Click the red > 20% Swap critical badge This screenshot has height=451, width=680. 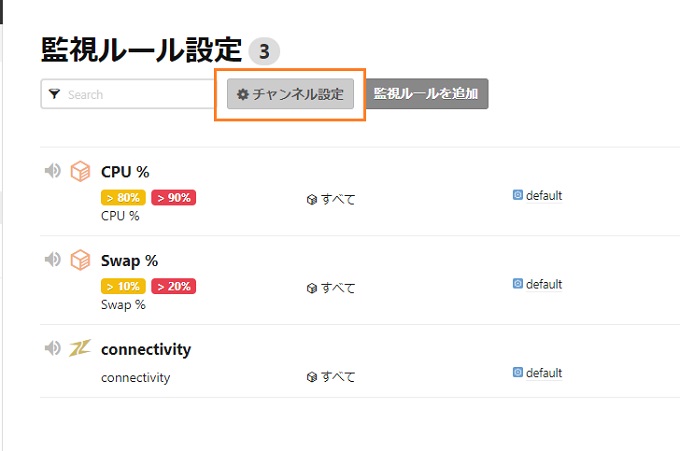173,286
